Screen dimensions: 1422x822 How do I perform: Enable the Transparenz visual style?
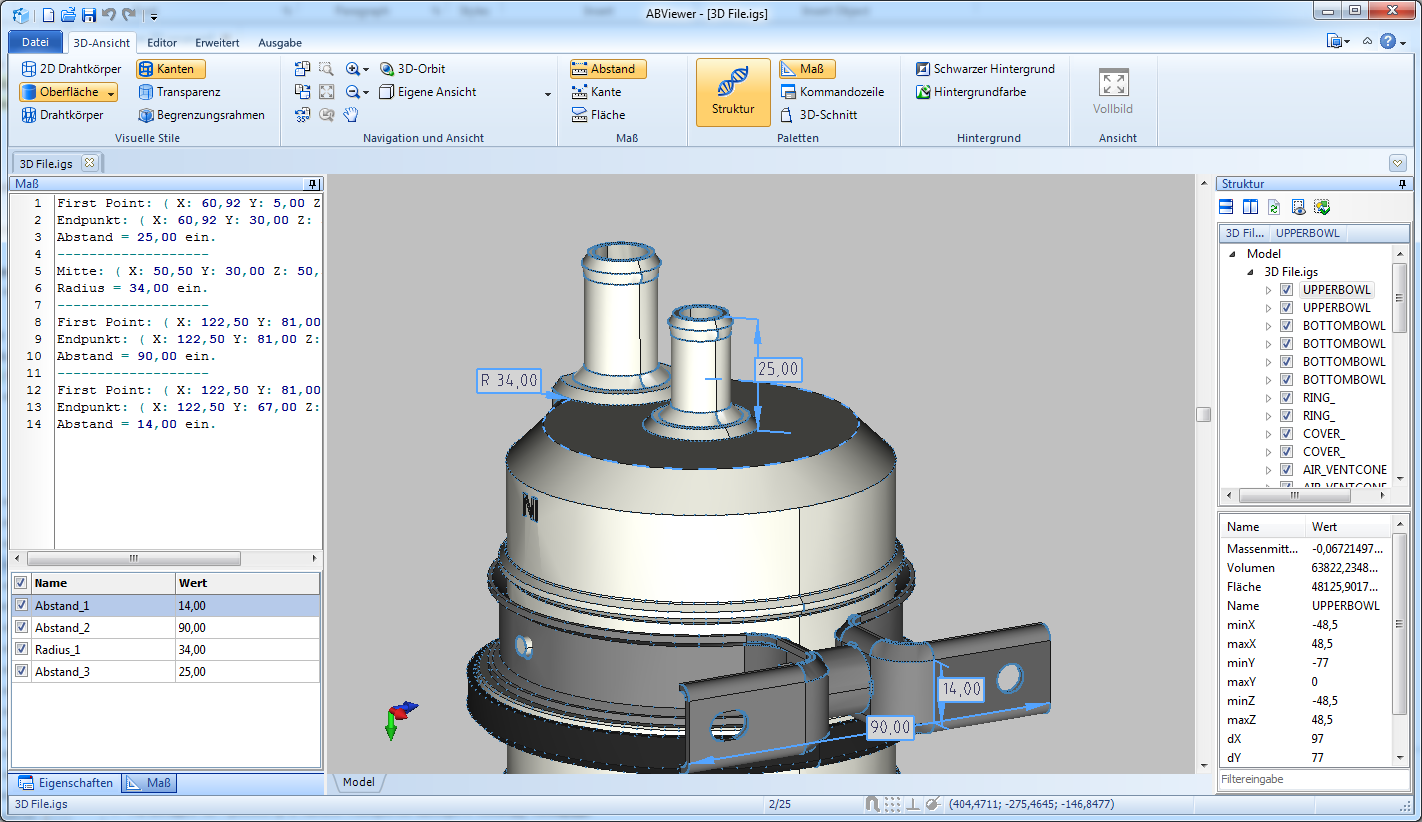point(179,92)
